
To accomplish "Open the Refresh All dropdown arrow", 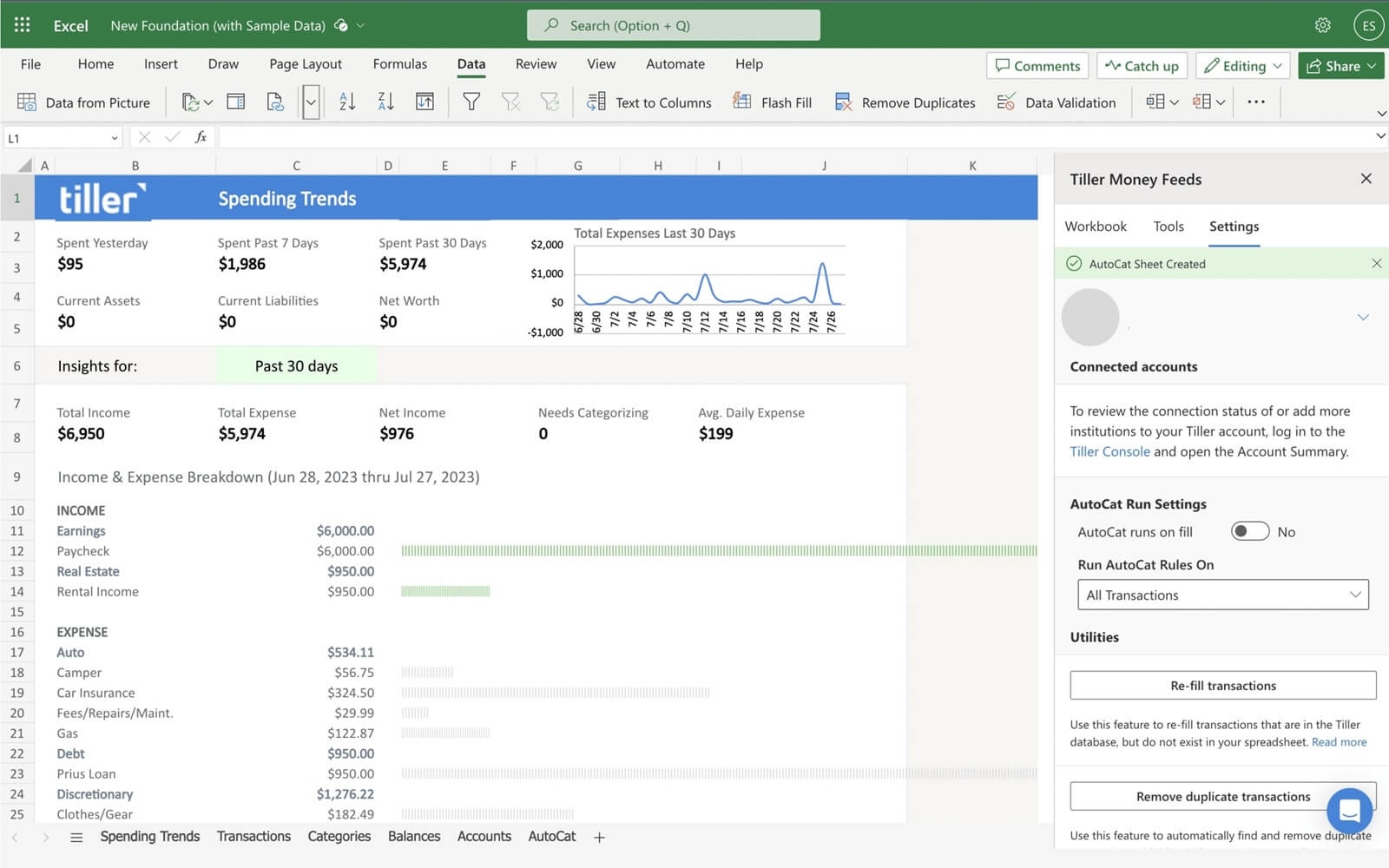I will [x=208, y=102].
